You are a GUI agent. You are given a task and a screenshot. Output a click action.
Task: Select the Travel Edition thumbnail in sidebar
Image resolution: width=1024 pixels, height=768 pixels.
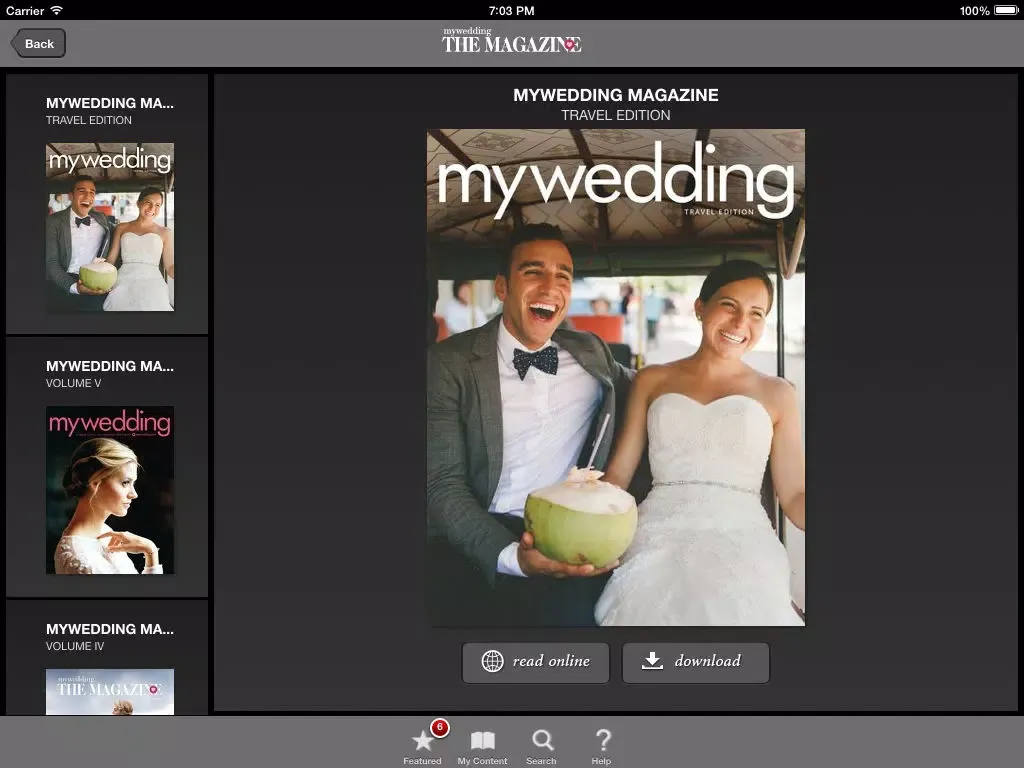[110, 227]
